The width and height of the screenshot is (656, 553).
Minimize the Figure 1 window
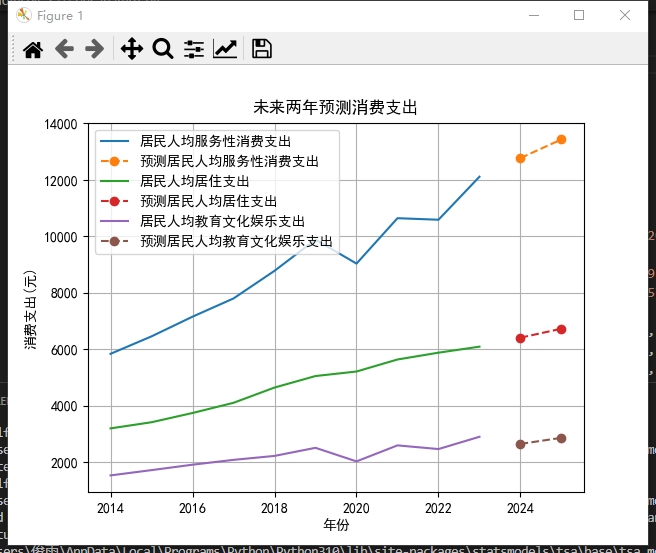click(534, 15)
